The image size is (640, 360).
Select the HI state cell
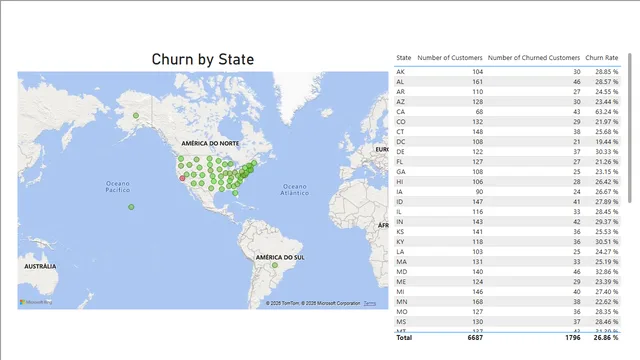399,182
